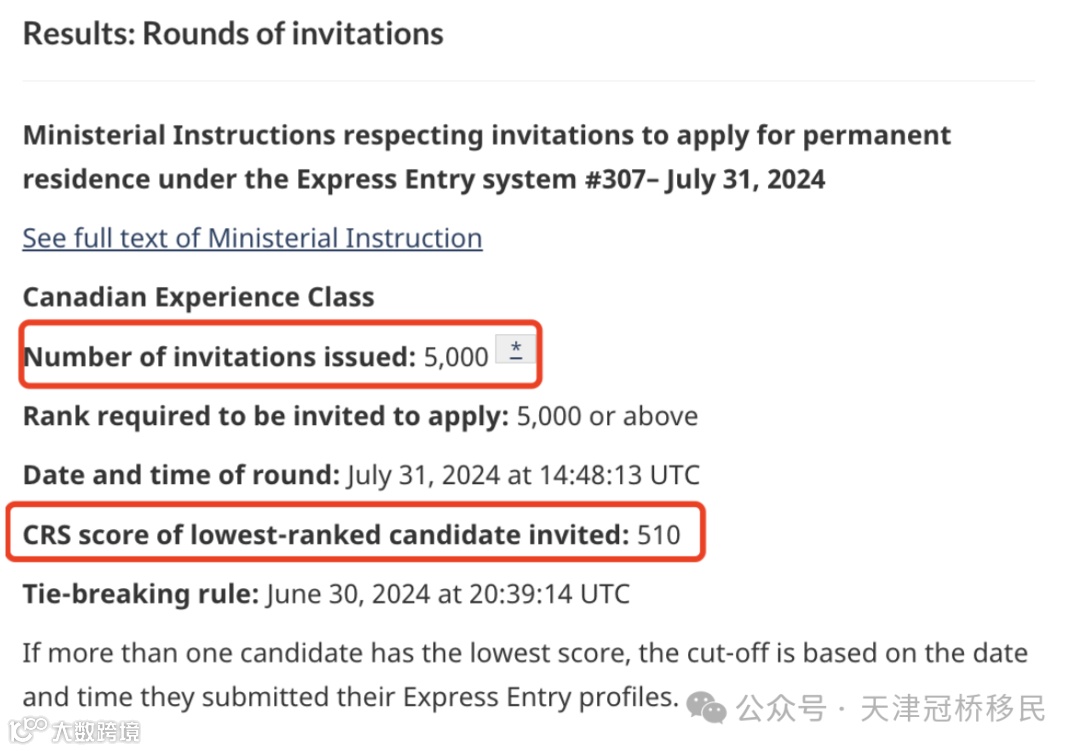Image resolution: width=1080 pixels, height=751 pixels.
Task: Click the asterisk footnote next to 5,000
Action: tap(516, 349)
